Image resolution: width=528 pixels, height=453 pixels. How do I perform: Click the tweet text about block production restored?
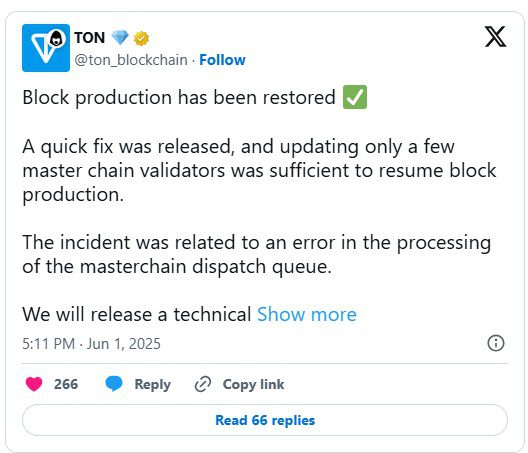(x=178, y=98)
